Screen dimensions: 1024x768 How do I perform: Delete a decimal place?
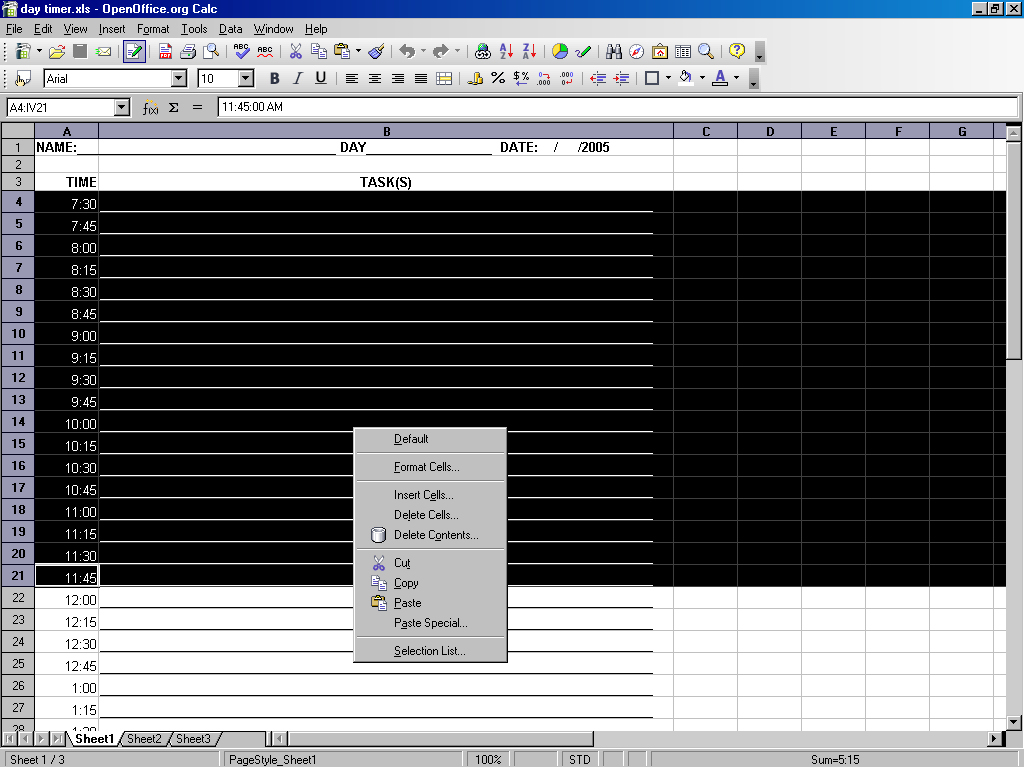pos(567,78)
